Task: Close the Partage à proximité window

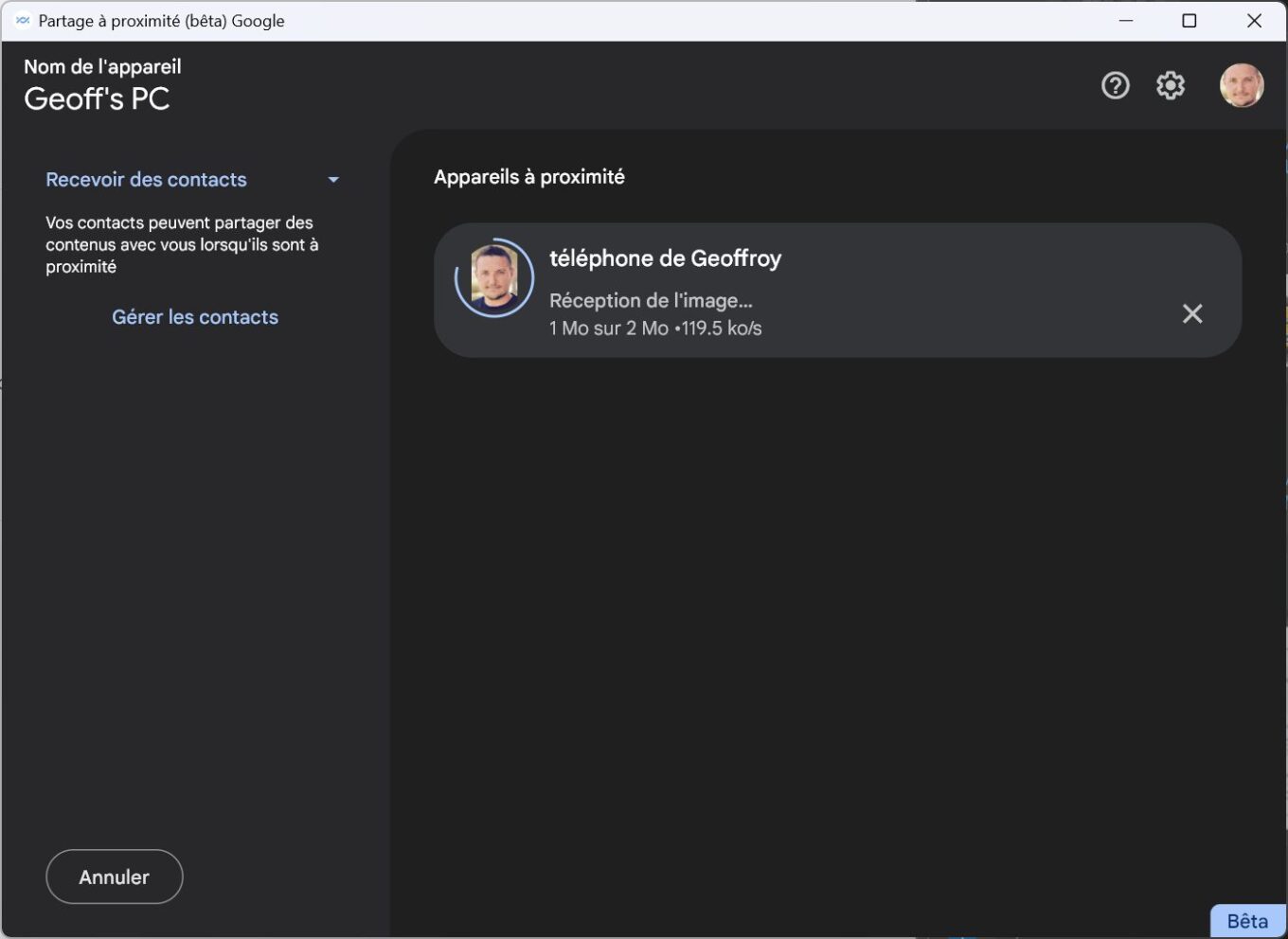Action: click(1254, 21)
